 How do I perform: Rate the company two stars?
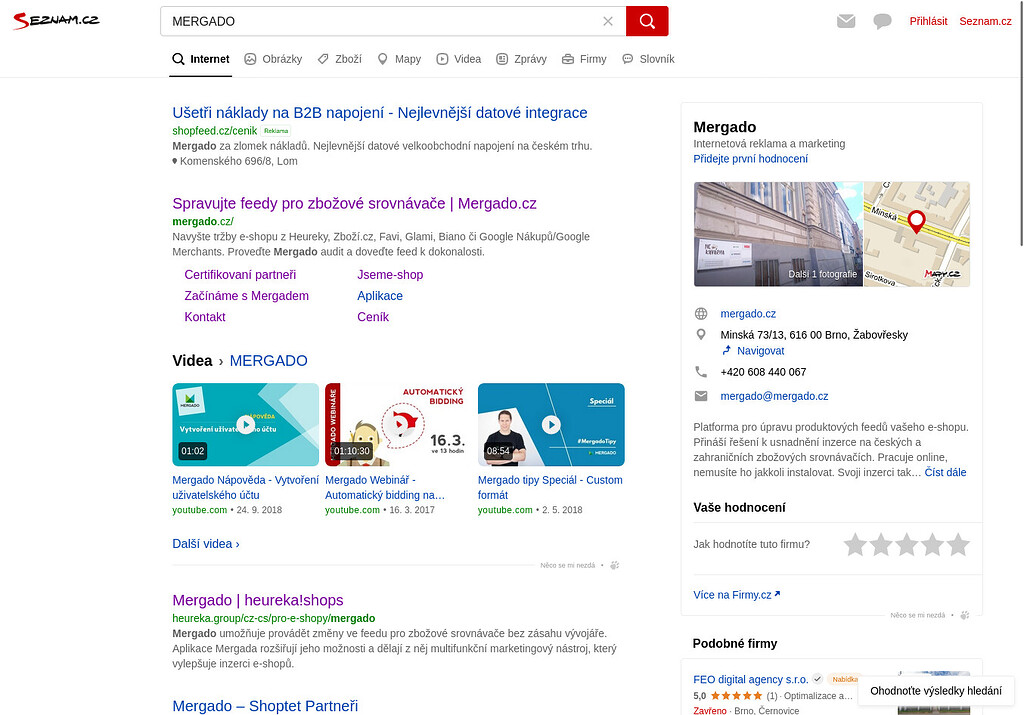[881, 545]
